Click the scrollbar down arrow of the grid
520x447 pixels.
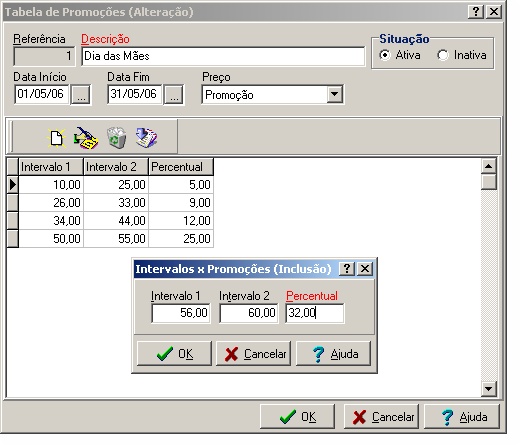[x=489, y=389]
